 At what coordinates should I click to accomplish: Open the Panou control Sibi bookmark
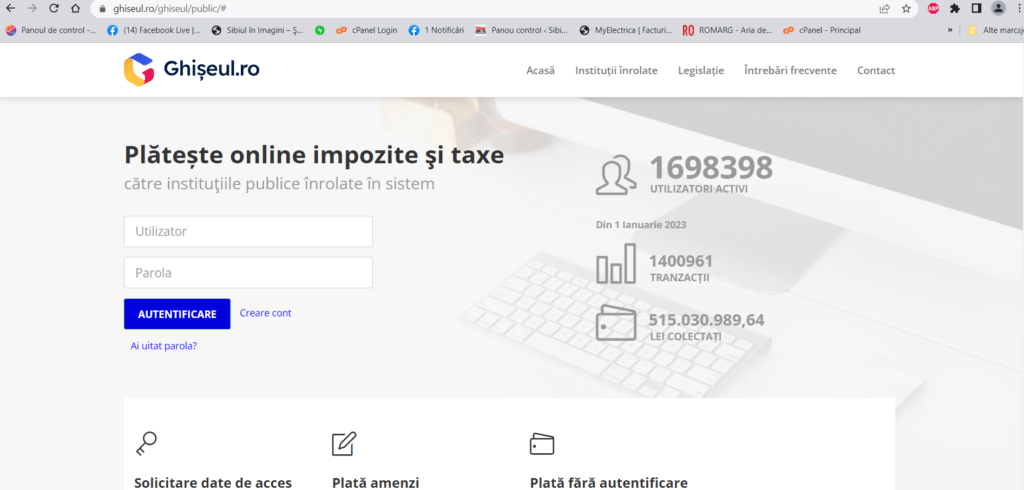522,30
